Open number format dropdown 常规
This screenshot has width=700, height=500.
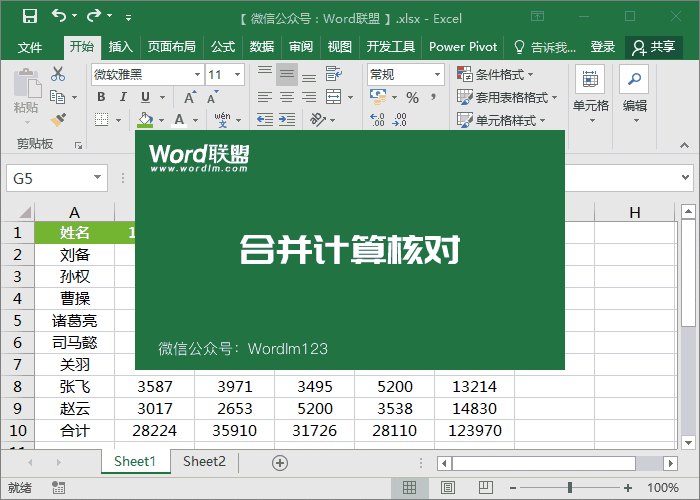(x=437, y=74)
